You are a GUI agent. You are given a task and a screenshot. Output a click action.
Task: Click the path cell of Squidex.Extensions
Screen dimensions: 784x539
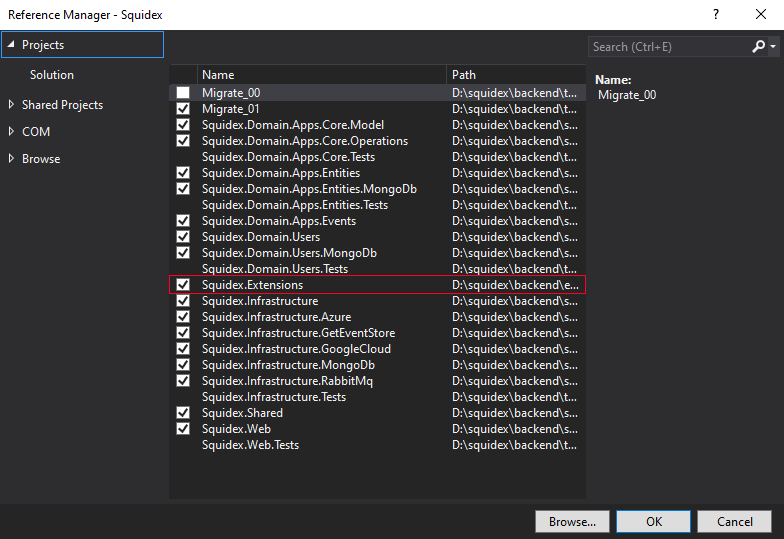[x=515, y=284]
